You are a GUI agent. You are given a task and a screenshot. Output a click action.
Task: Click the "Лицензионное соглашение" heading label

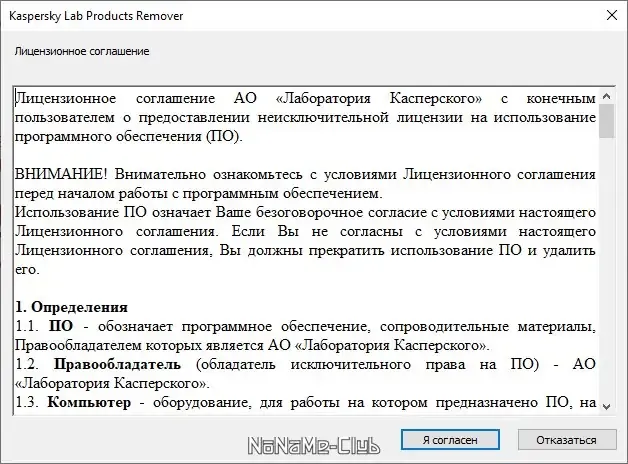(82, 51)
